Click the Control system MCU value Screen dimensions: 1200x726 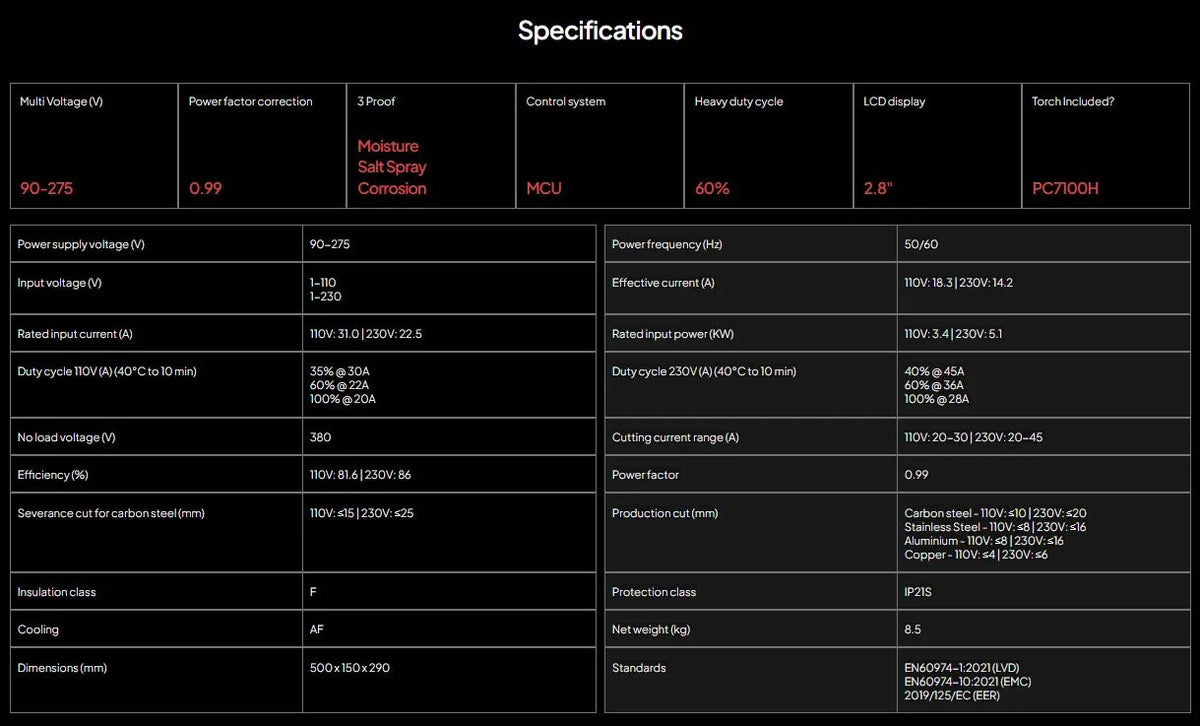pyautogui.click(x=544, y=188)
